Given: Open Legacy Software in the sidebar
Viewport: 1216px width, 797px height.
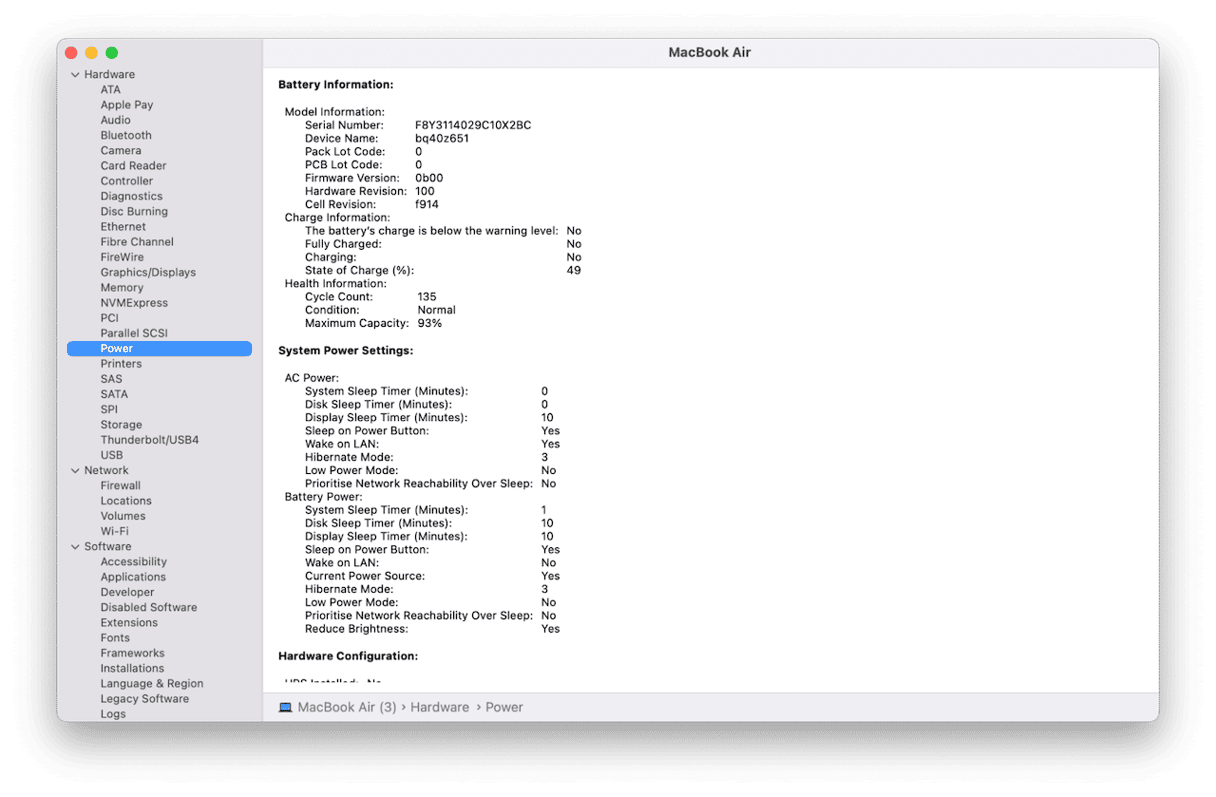Looking at the screenshot, I should point(145,699).
